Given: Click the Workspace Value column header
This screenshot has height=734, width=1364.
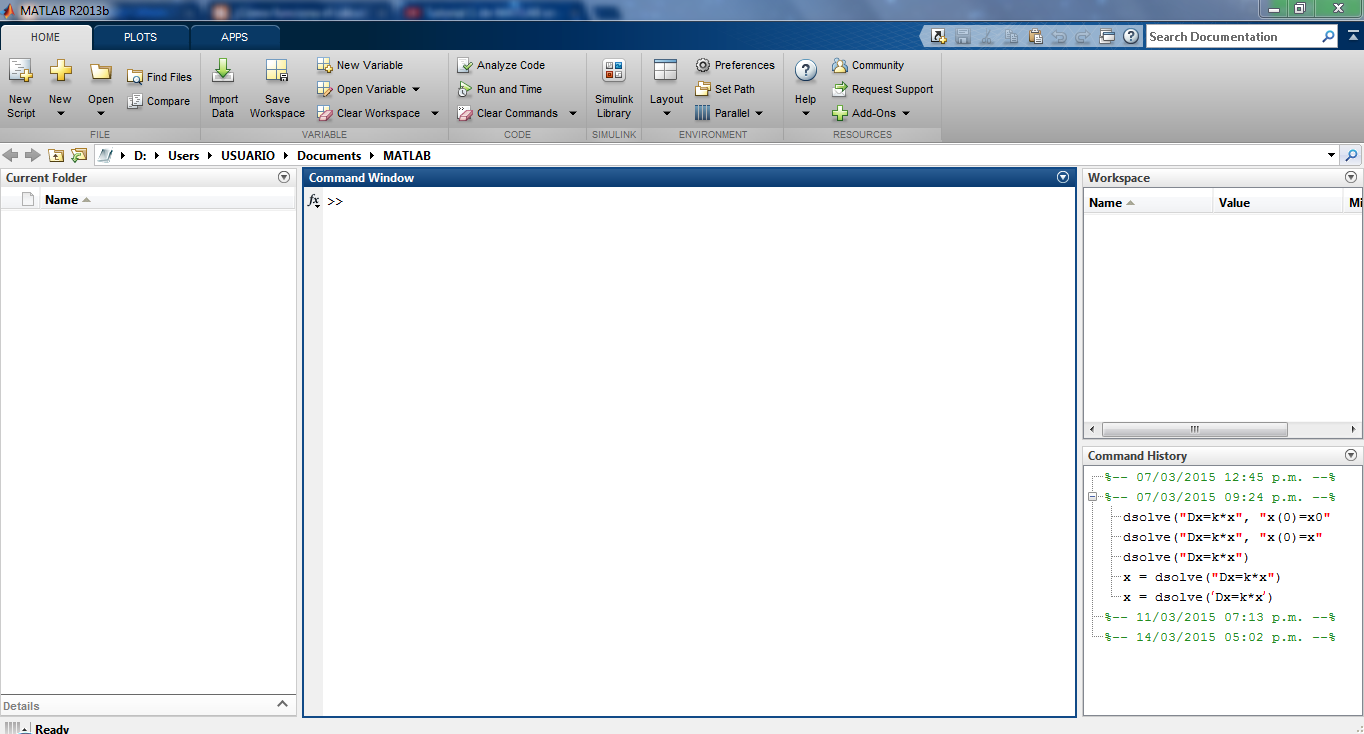Looking at the screenshot, I should (x=1279, y=202).
